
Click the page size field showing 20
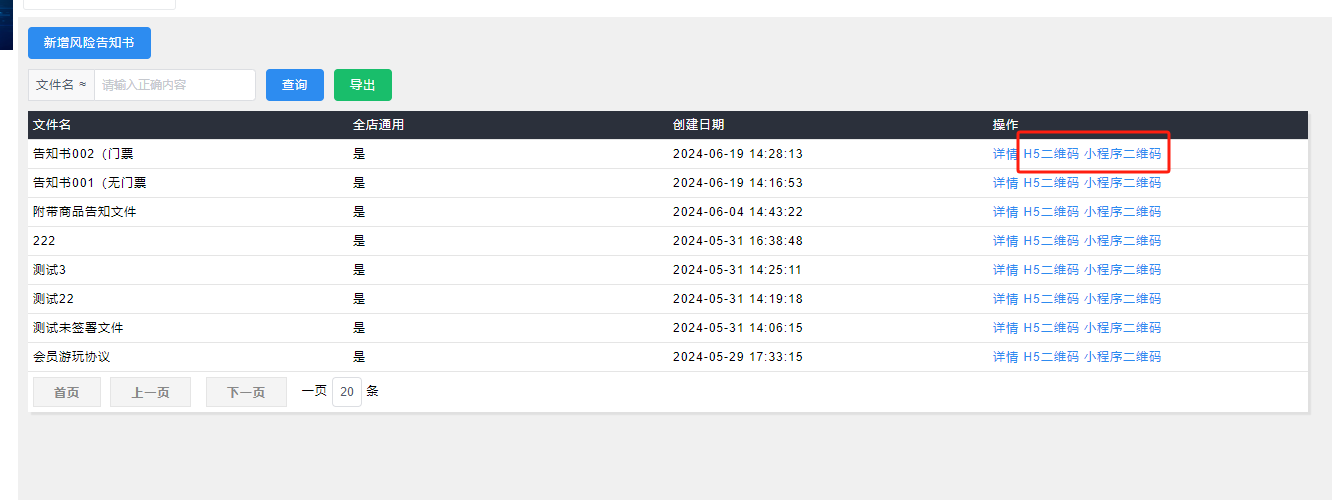click(347, 392)
